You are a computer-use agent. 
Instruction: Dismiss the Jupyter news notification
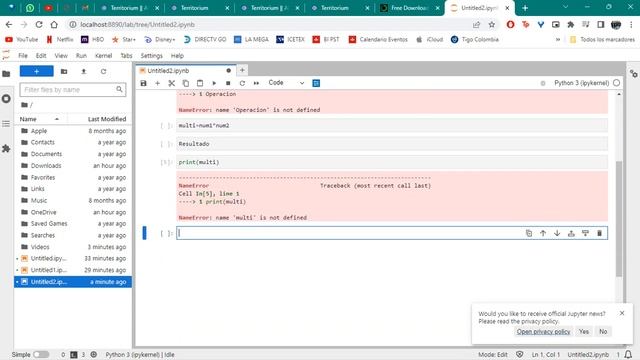pos(622,313)
